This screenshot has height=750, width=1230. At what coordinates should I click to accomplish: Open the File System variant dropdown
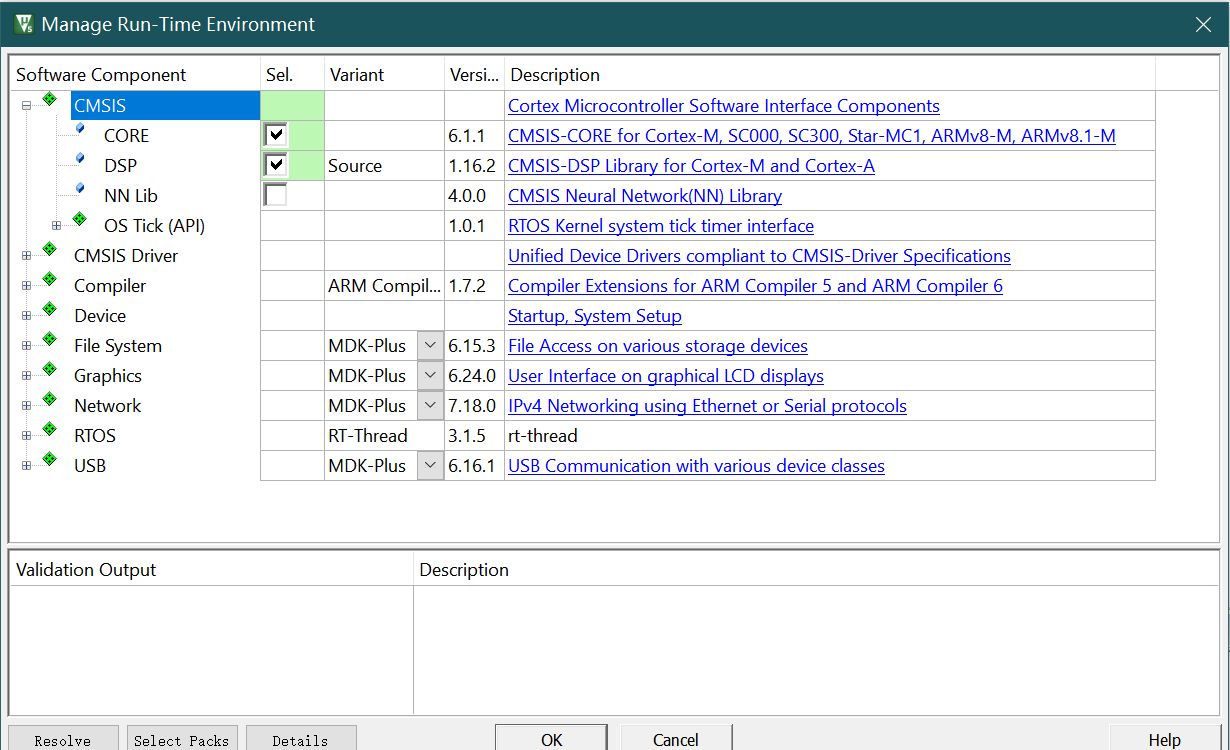pos(430,346)
